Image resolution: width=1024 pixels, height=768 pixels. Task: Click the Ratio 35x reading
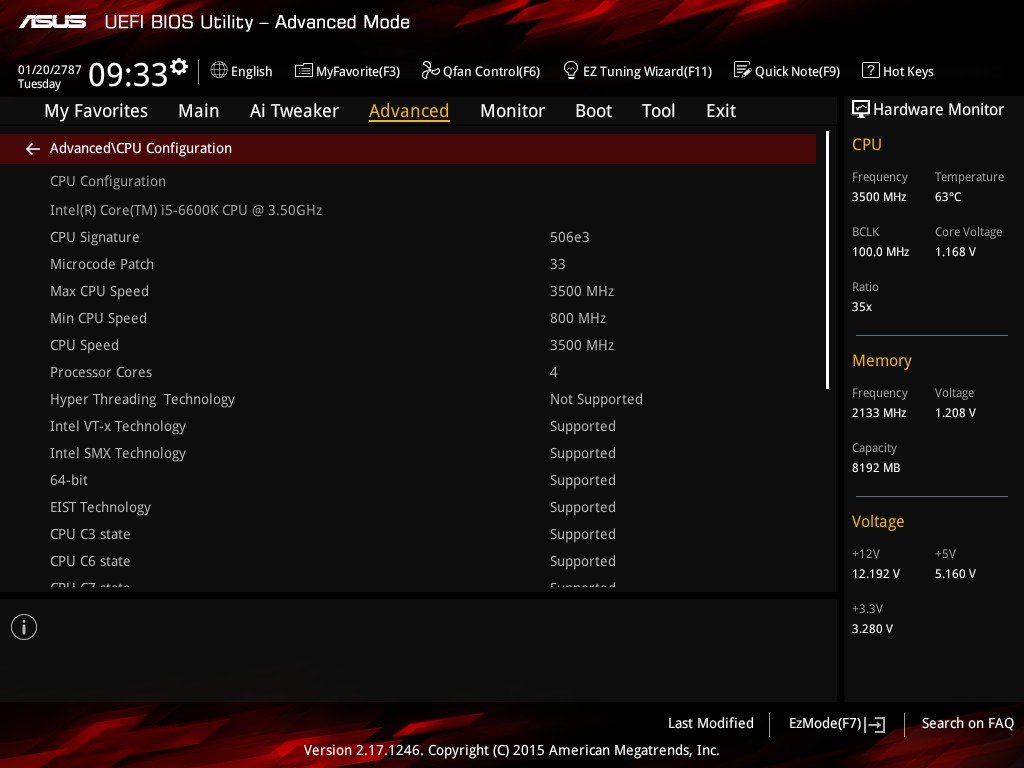pos(861,306)
